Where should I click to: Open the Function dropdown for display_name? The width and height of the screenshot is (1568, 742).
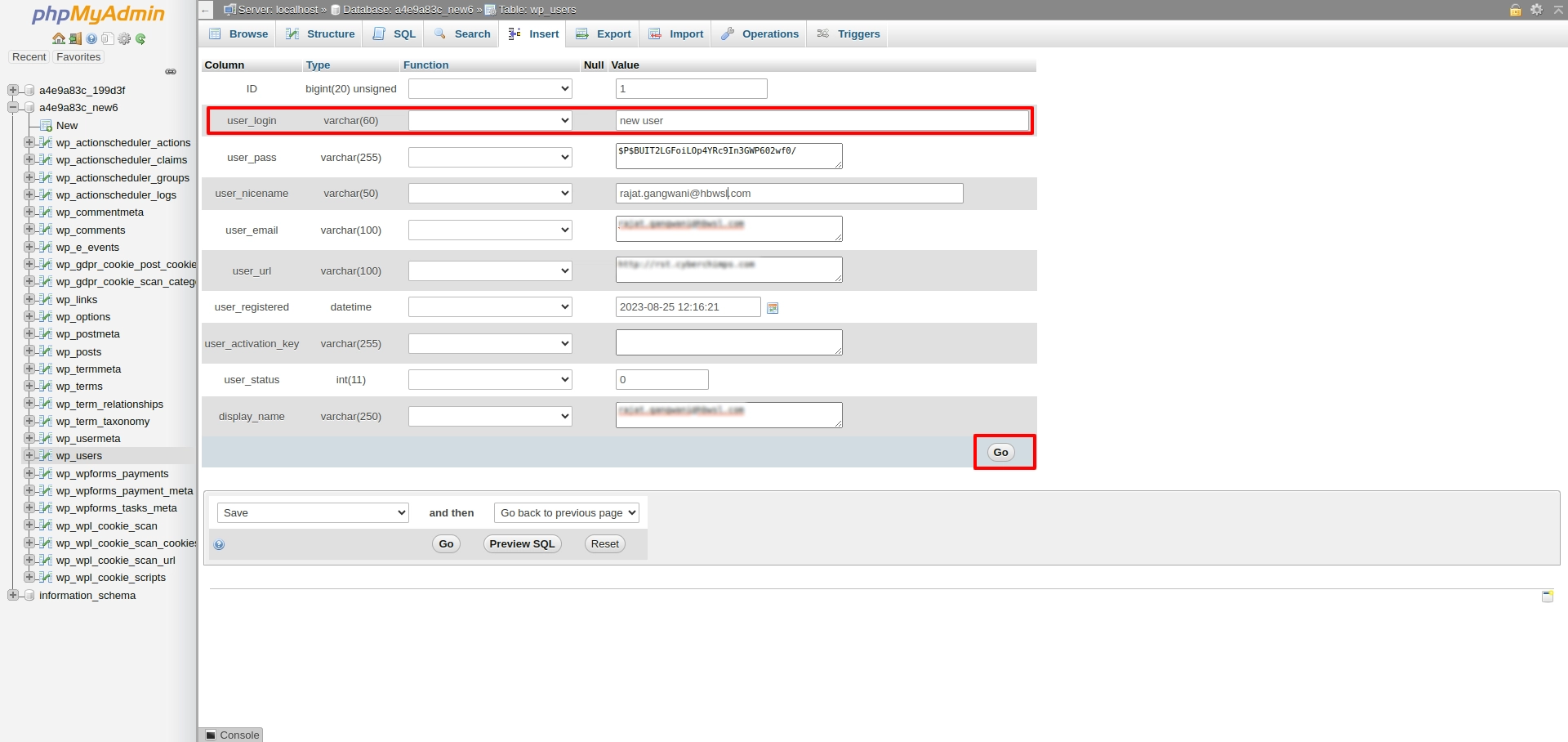[490, 416]
